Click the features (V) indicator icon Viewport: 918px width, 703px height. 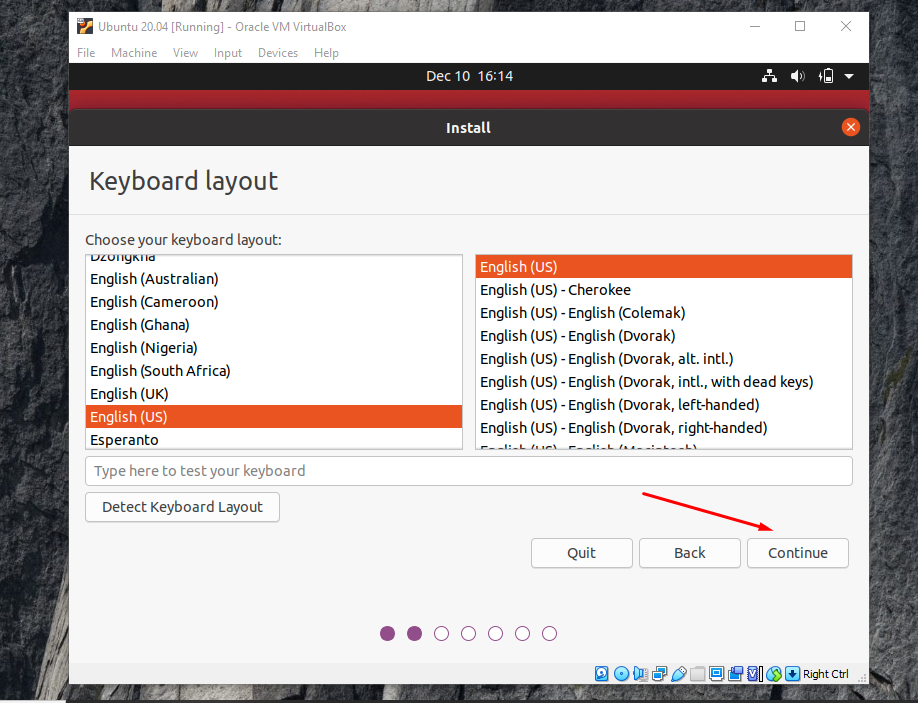[x=753, y=673]
